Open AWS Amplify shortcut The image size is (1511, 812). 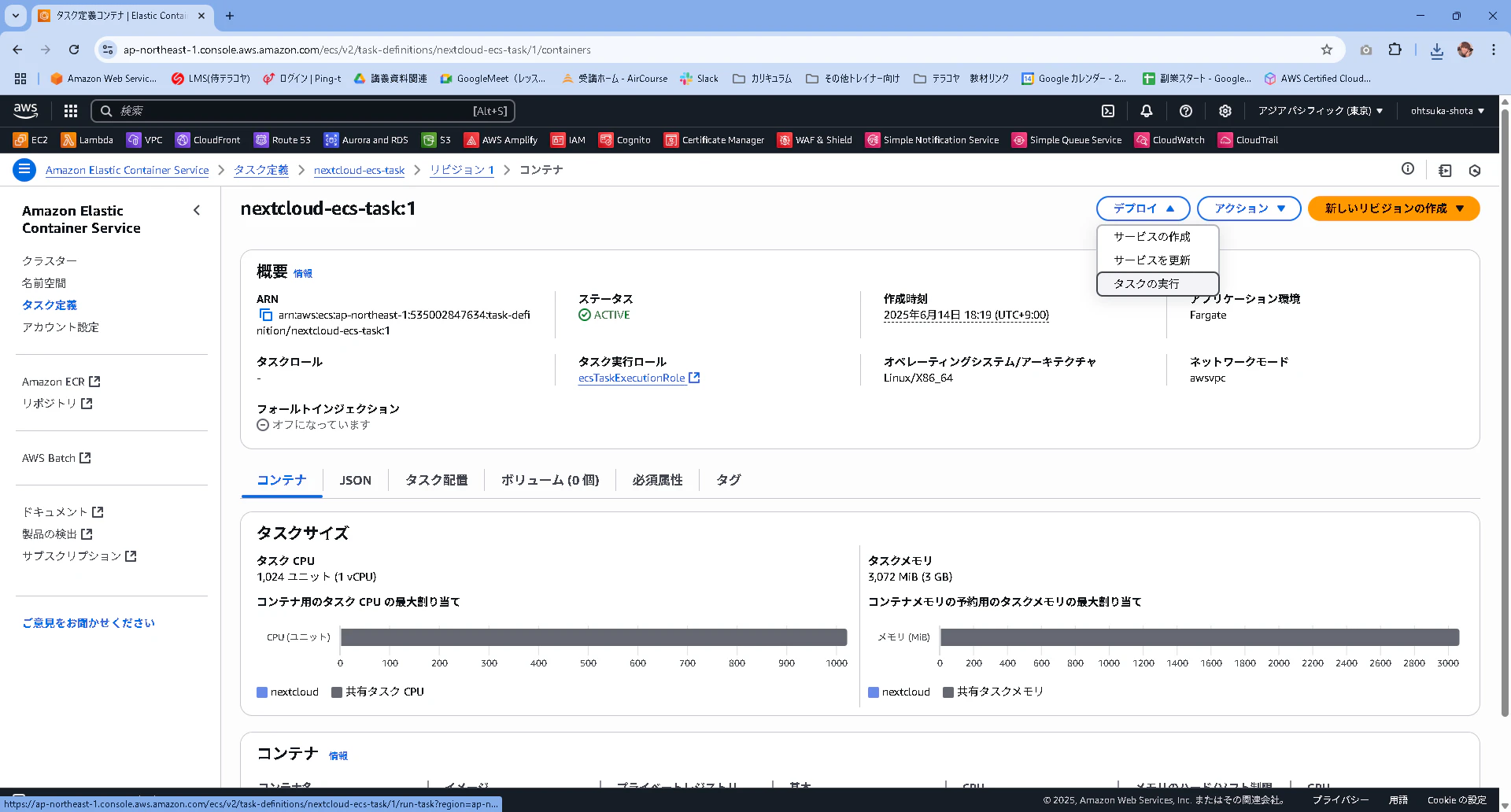[x=501, y=140]
